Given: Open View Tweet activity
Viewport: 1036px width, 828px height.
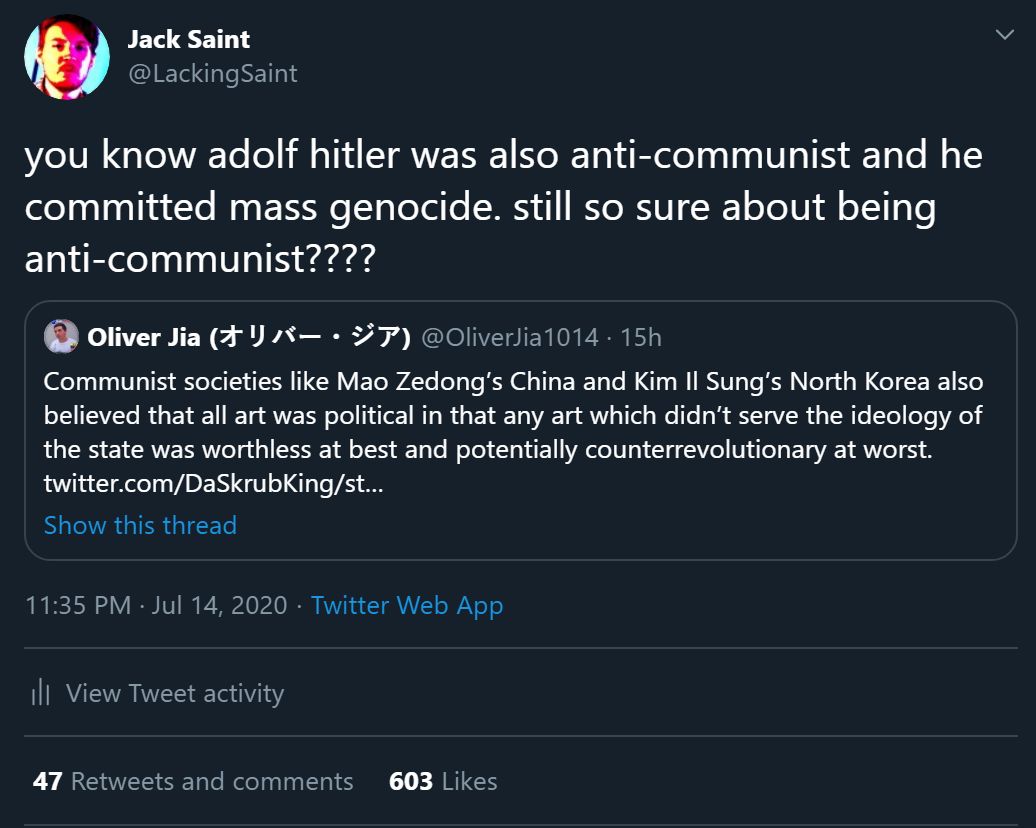Looking at the screenshot, I should (x=175, y=693).
